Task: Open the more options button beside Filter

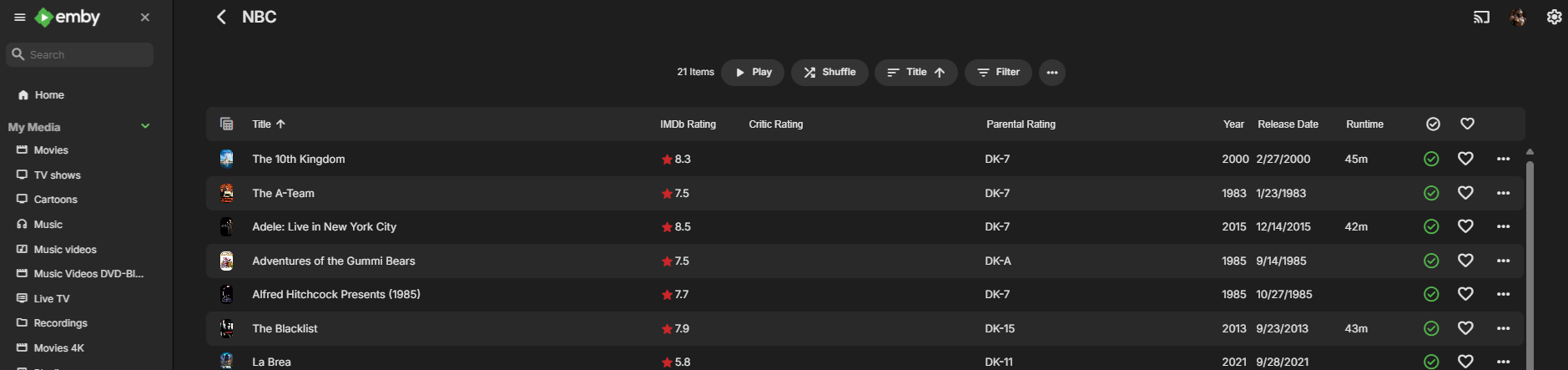Action: point(1052,73)
